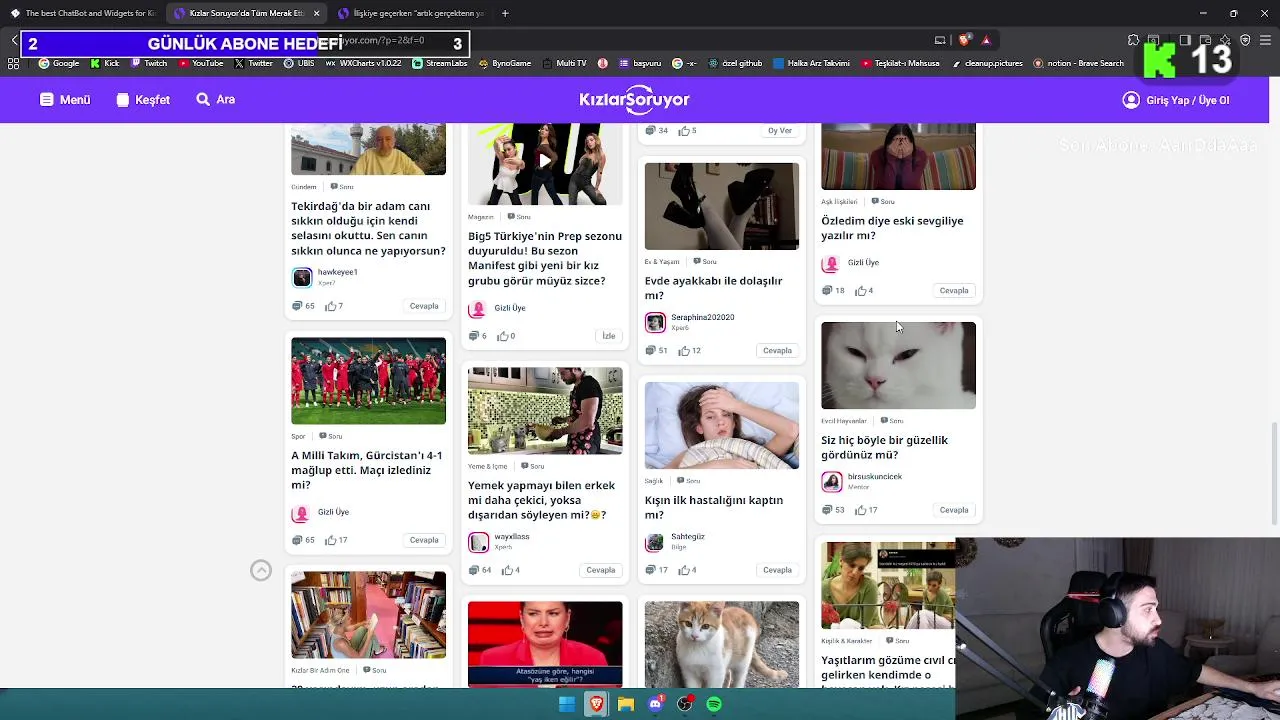Like the Big5 Türkiye post

507,336
